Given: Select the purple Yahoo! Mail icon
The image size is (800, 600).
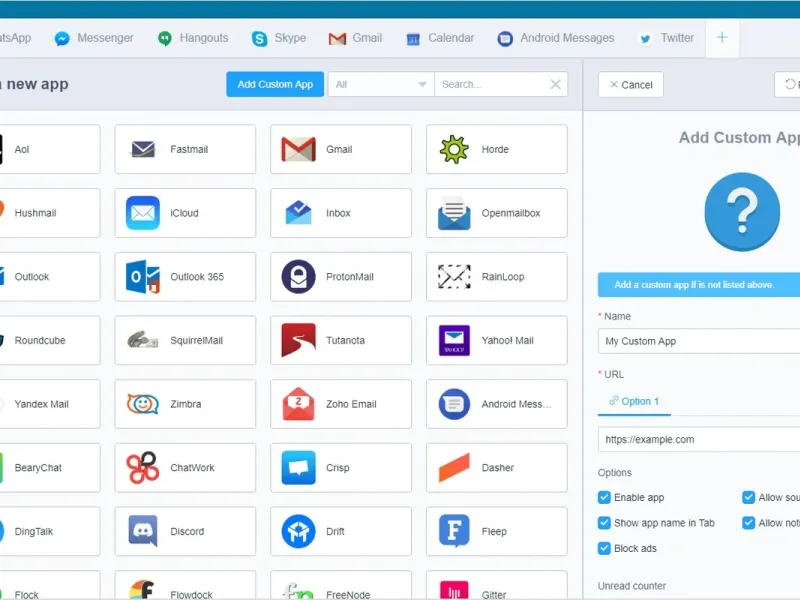Looking at the screenshot, I should (x=454, y=340).
